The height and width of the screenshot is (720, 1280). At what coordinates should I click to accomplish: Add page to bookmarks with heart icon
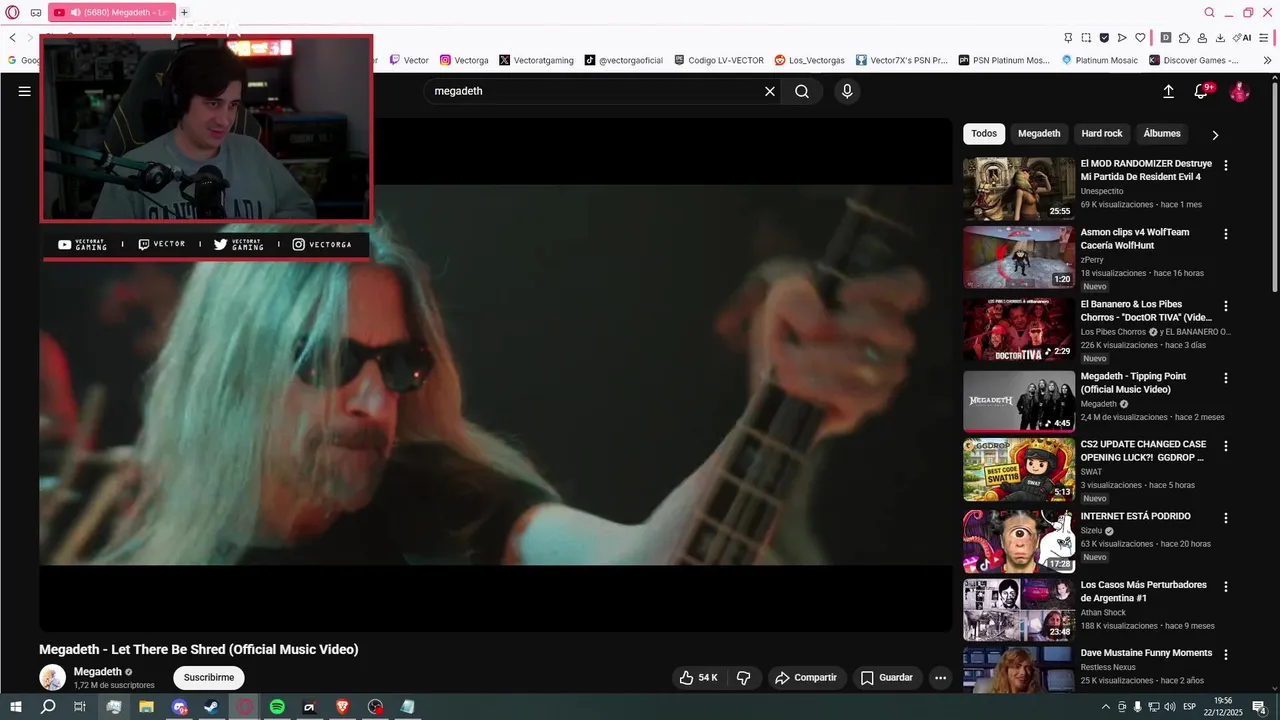[x=1140, y=38]
